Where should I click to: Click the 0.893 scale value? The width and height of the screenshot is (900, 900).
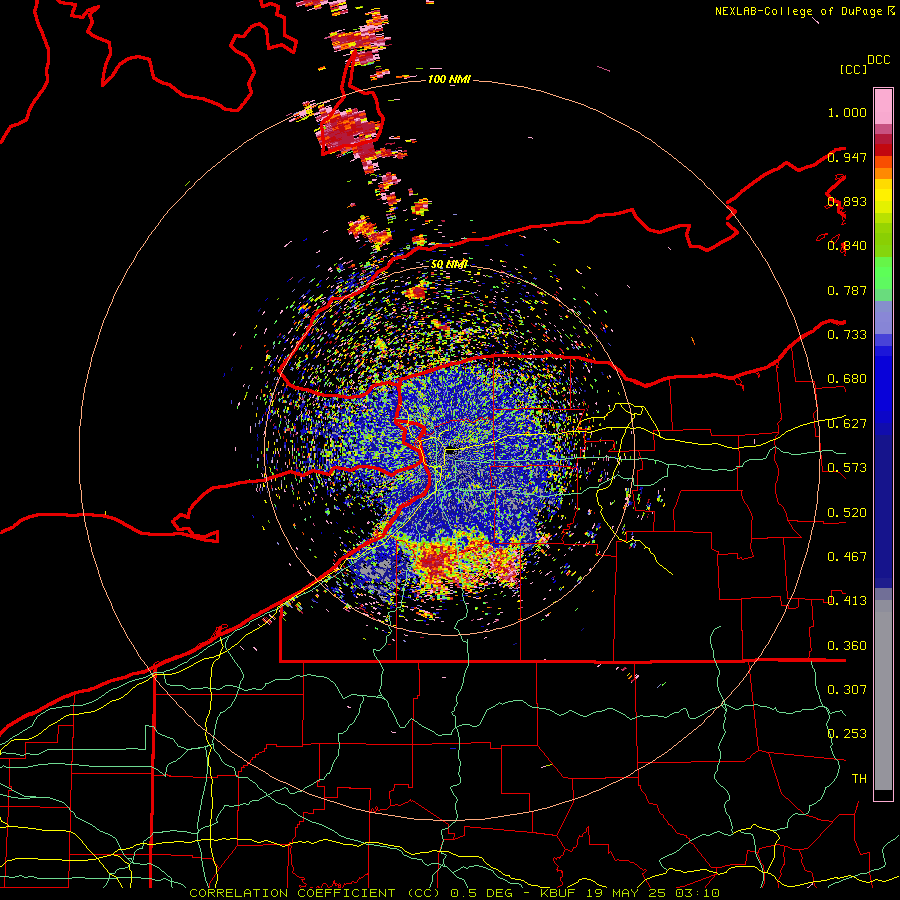click(847, 201)
